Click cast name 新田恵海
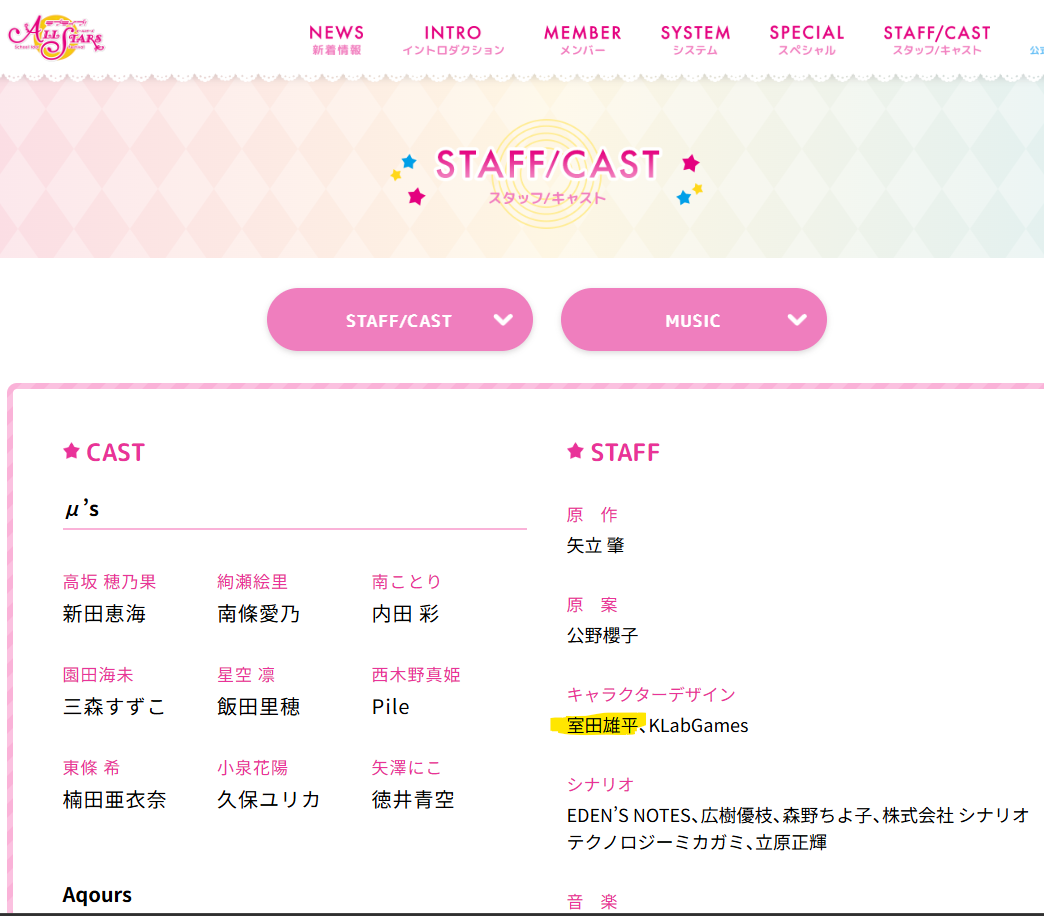 tap(104, 614)
